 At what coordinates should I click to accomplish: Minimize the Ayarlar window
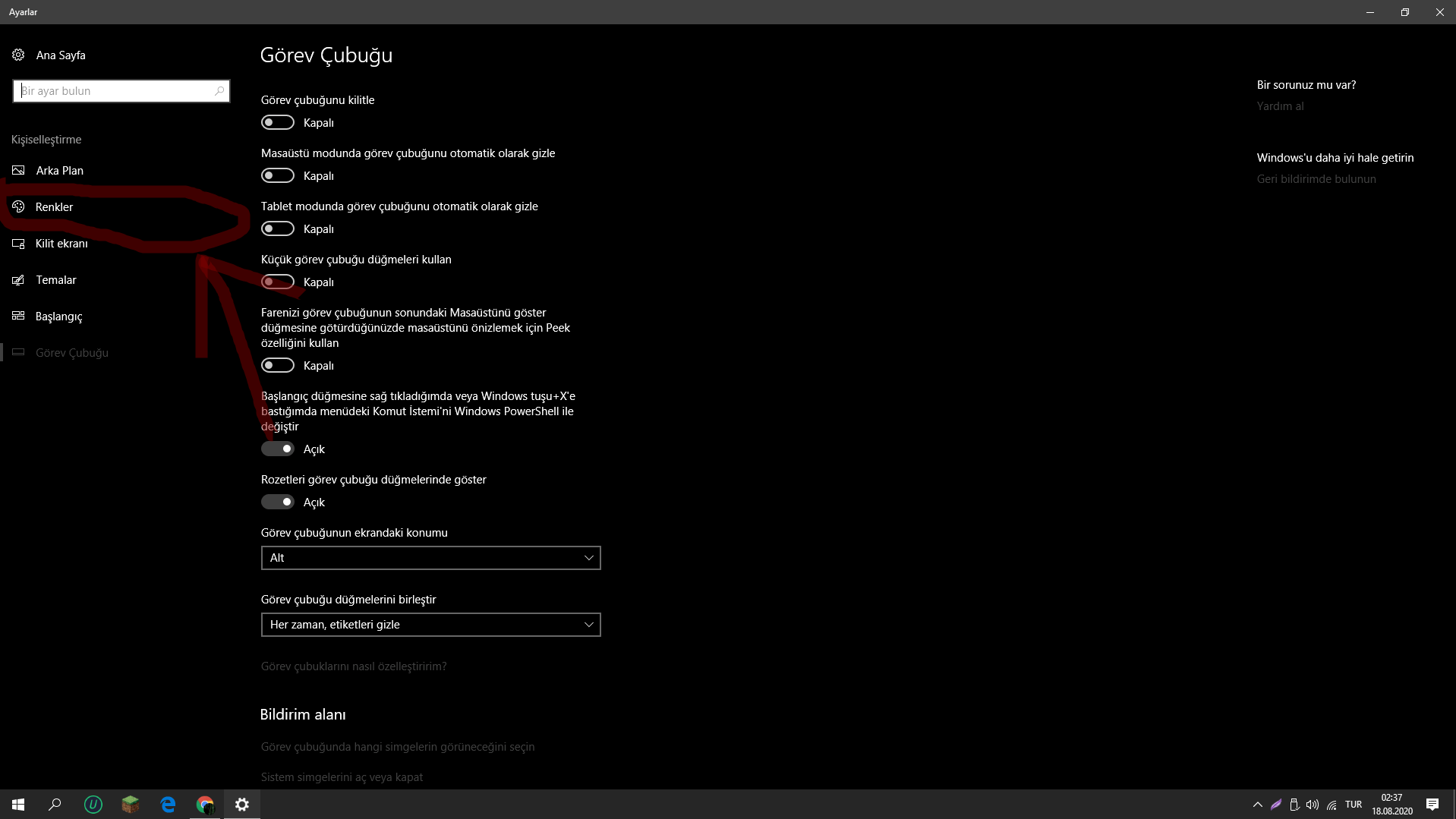1369,12
